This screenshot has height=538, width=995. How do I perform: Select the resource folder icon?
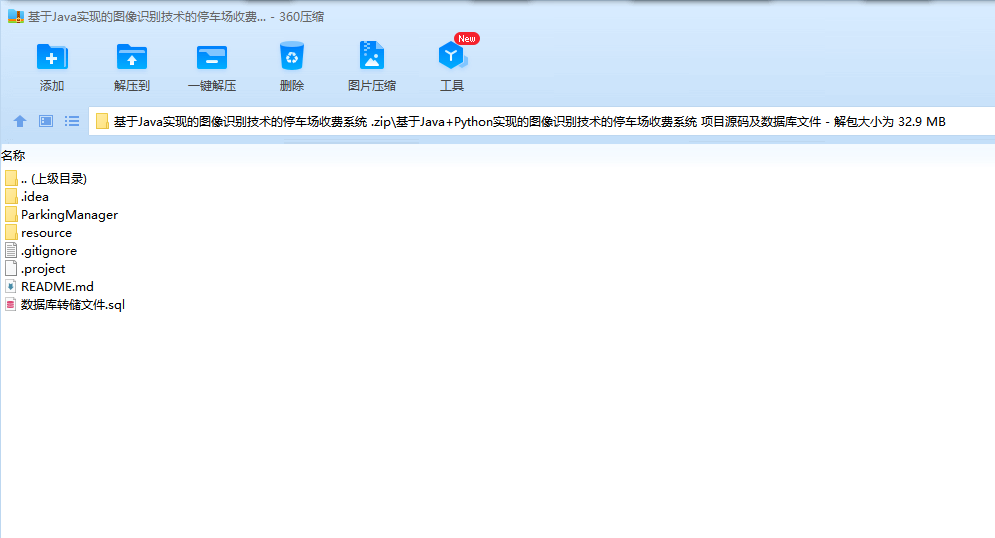[11, 232]
